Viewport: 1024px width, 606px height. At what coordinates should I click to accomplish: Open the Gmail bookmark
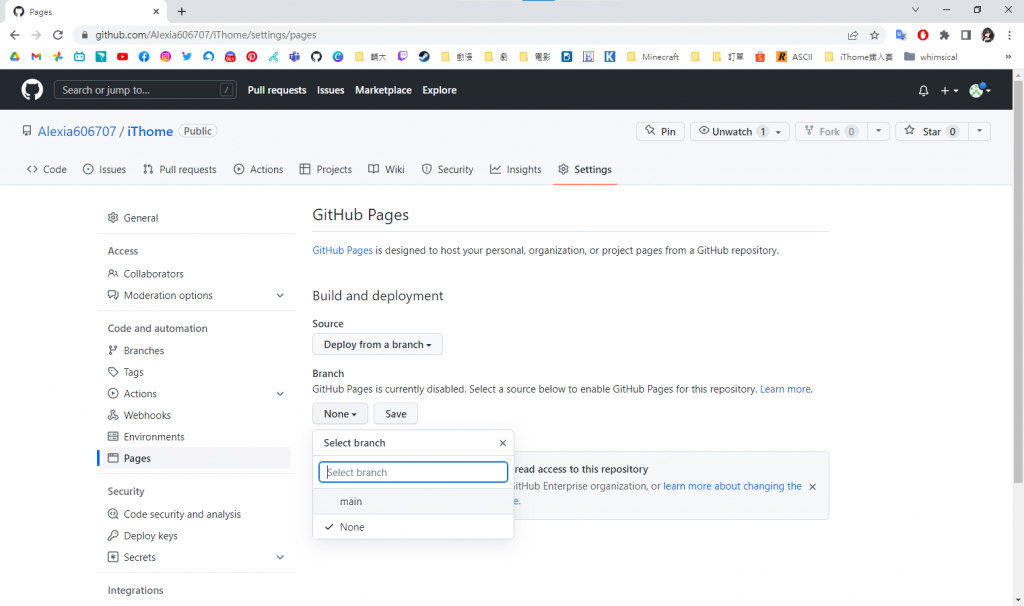[36, 57]
